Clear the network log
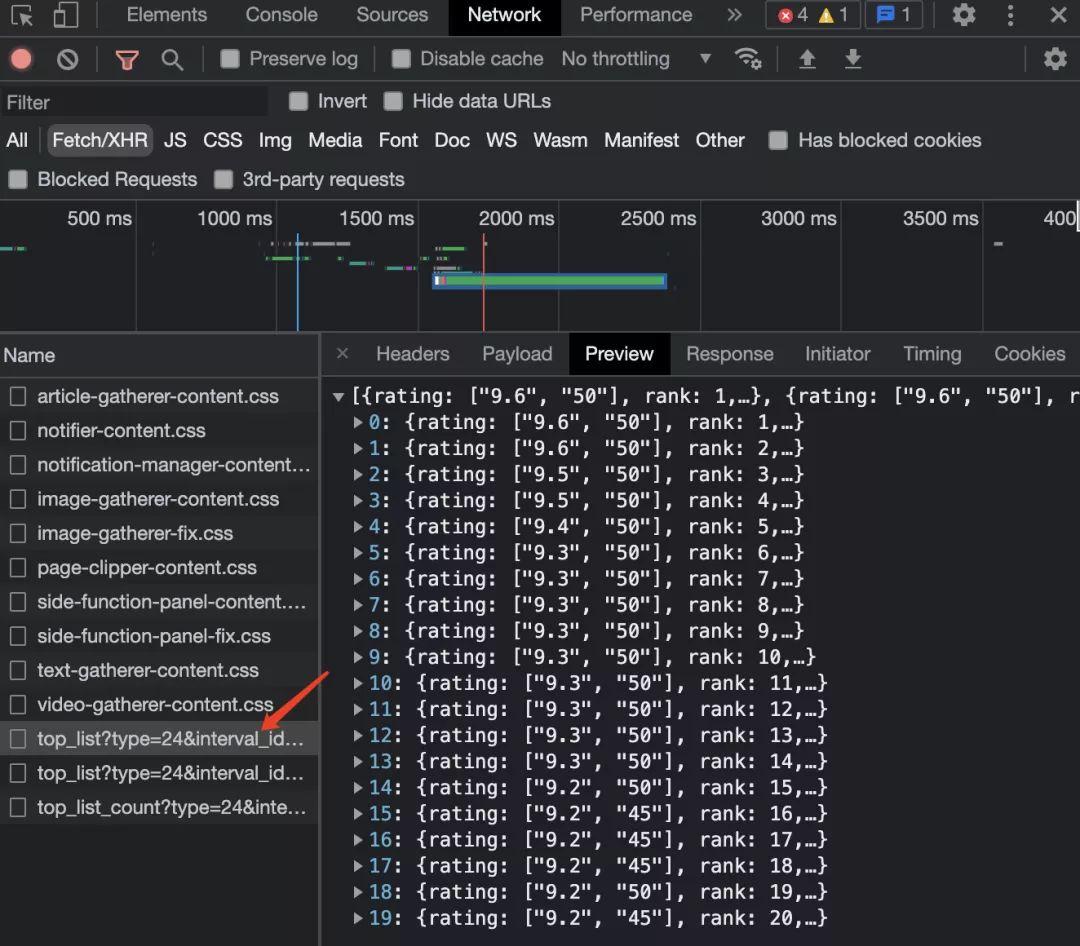Screen dimensions: 1080x946 pyautogui.click(x=68, y=59)
